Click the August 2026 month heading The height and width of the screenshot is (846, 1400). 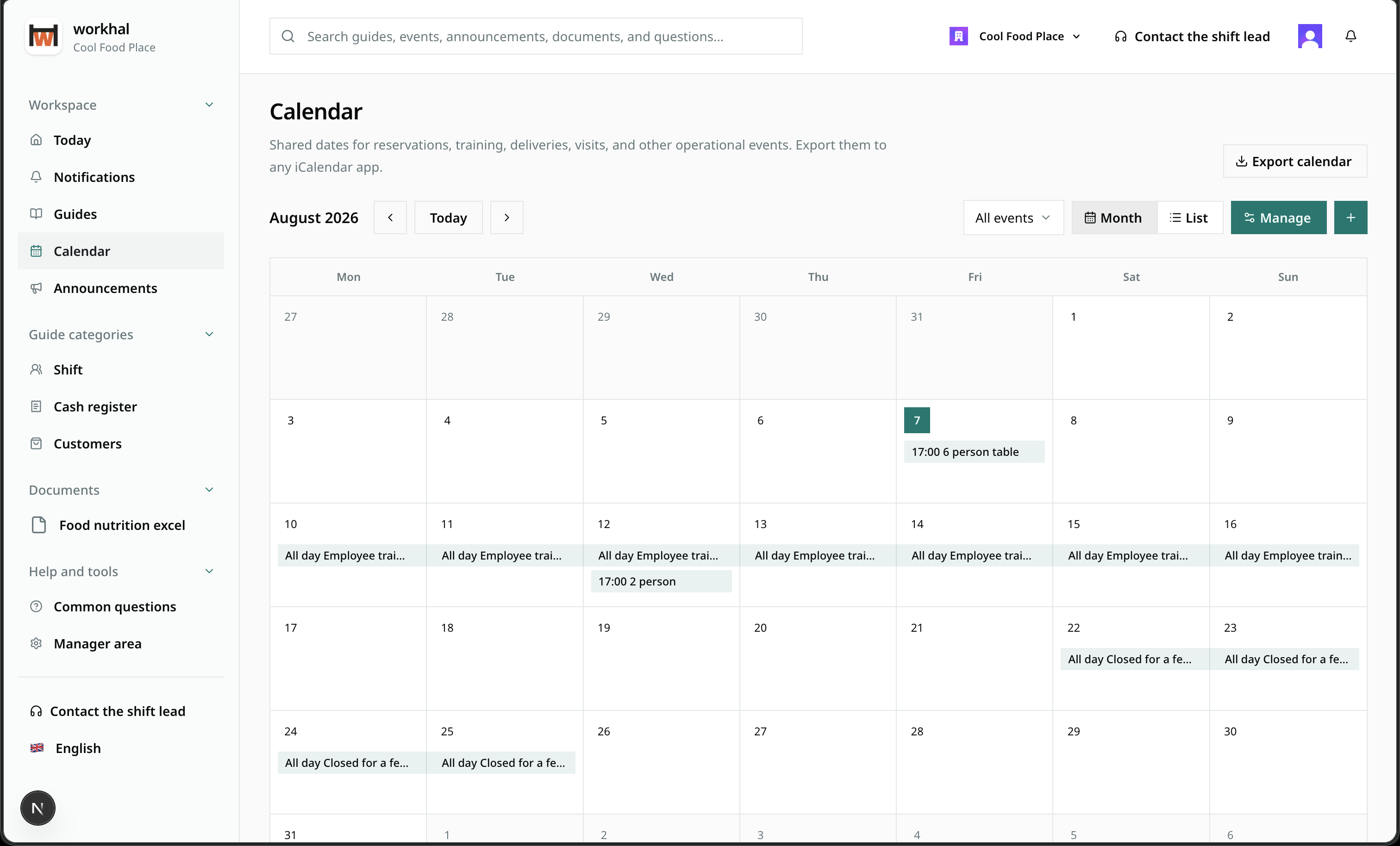(x=313, y=218)
